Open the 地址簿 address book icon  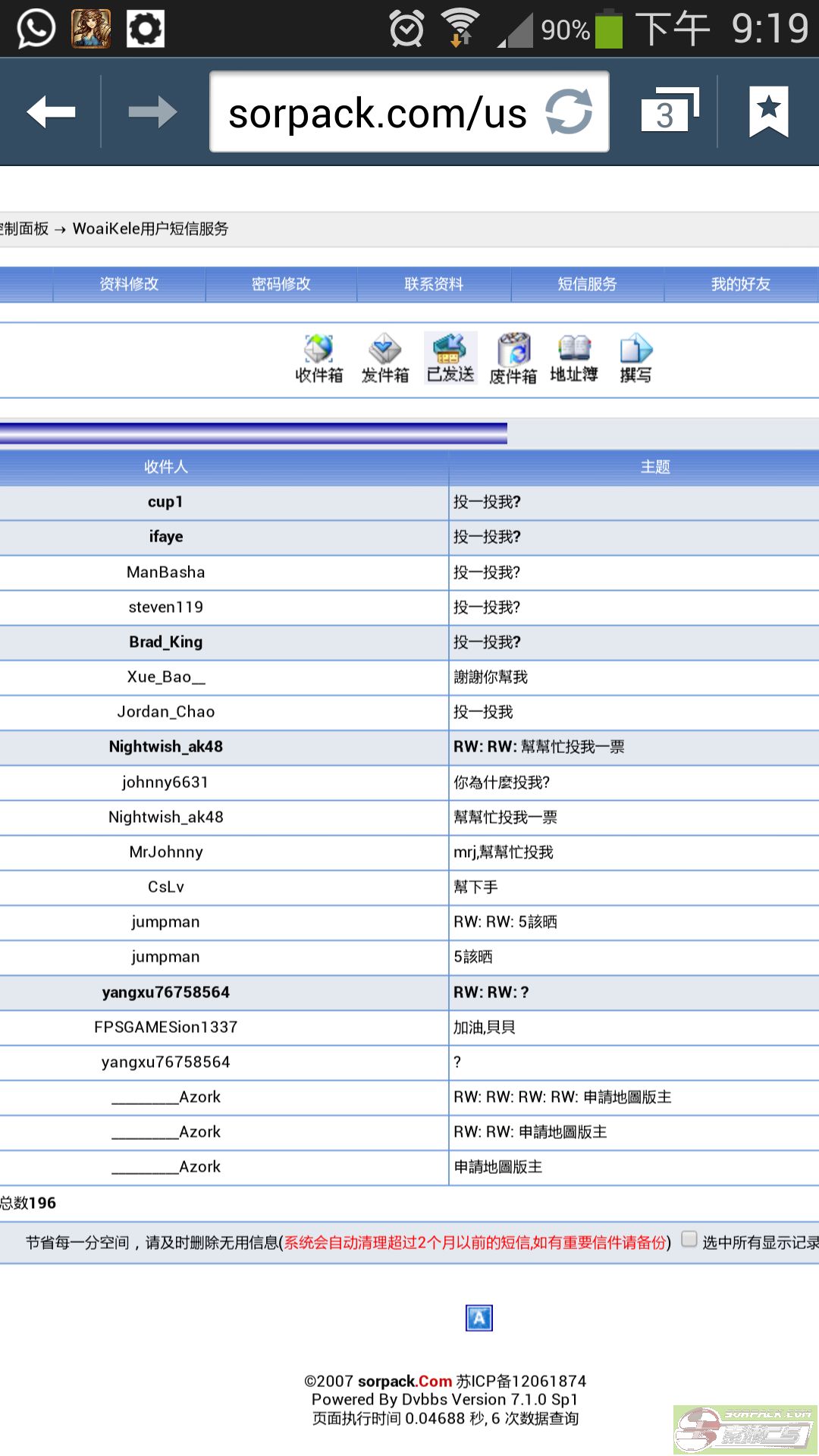[x=574, y=358]
